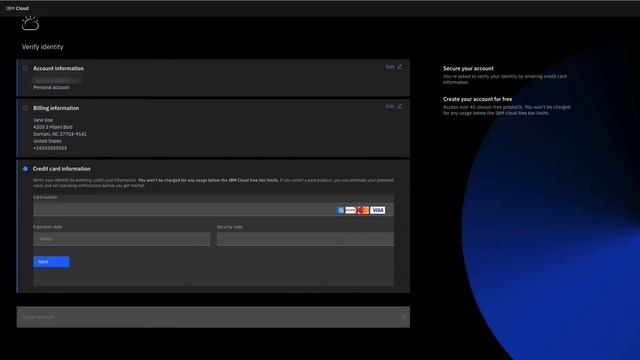Click the name 'Jane Doe'
This screenshot has width=640, height=360.
tap(43, 120)
